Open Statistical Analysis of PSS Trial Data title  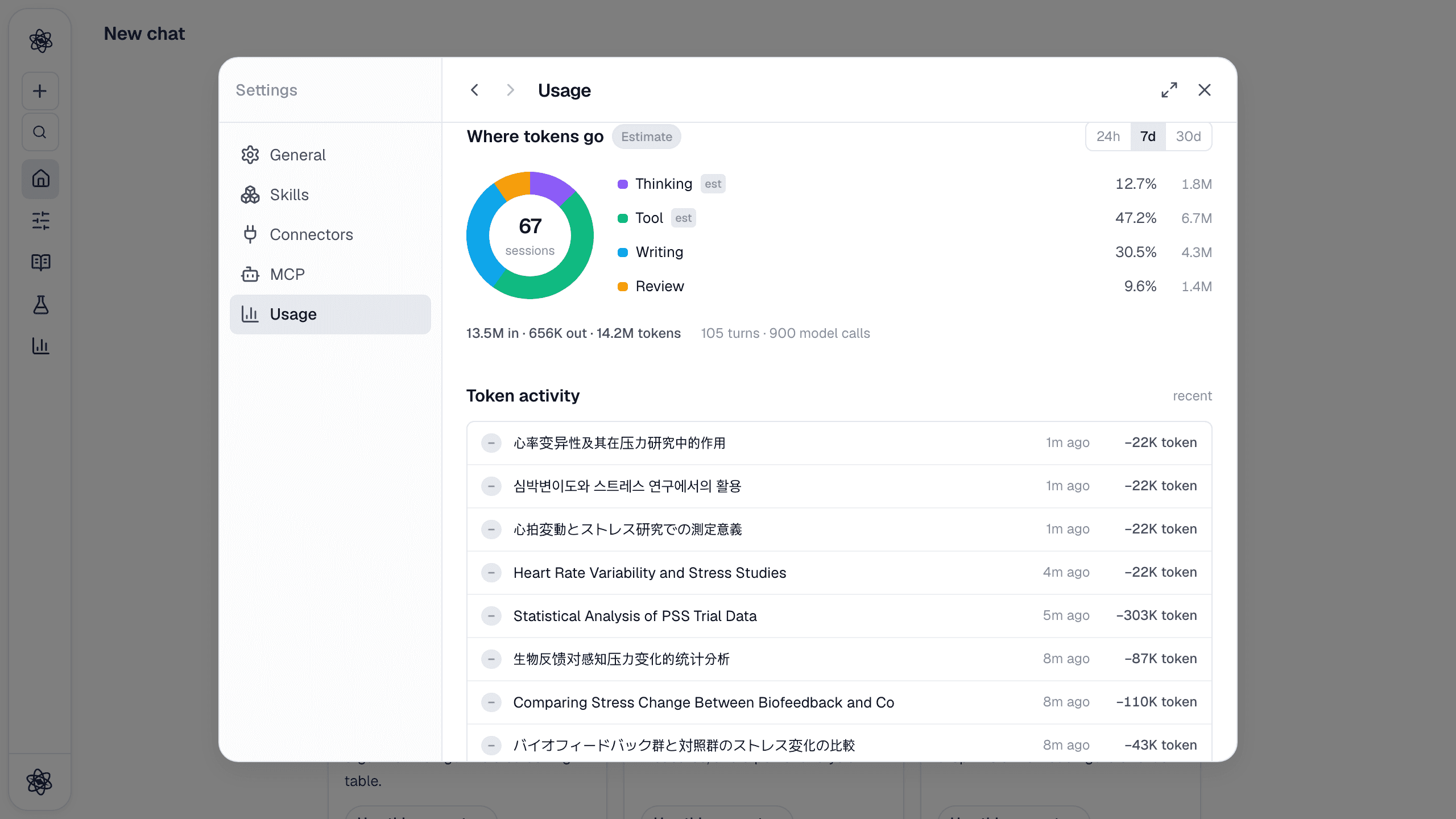[635, 616]
